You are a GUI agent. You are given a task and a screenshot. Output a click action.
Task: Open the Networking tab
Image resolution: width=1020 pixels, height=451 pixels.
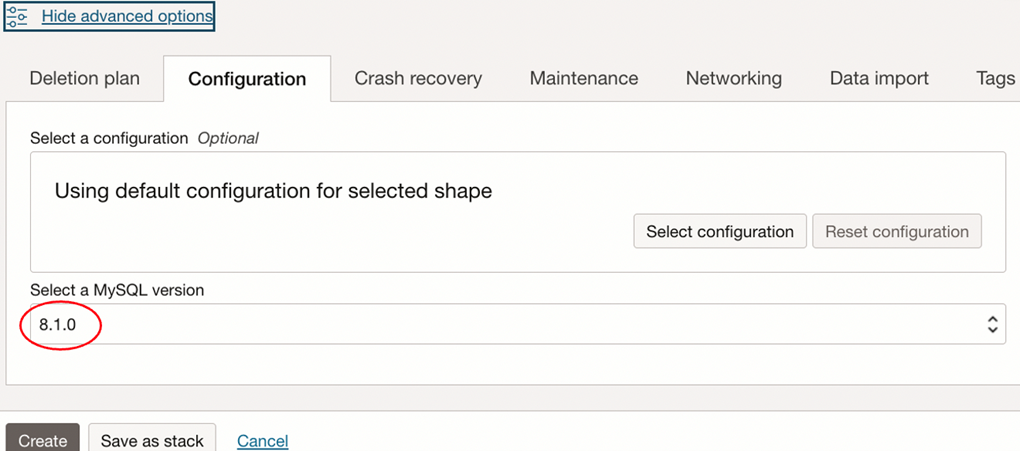(734, 78)
